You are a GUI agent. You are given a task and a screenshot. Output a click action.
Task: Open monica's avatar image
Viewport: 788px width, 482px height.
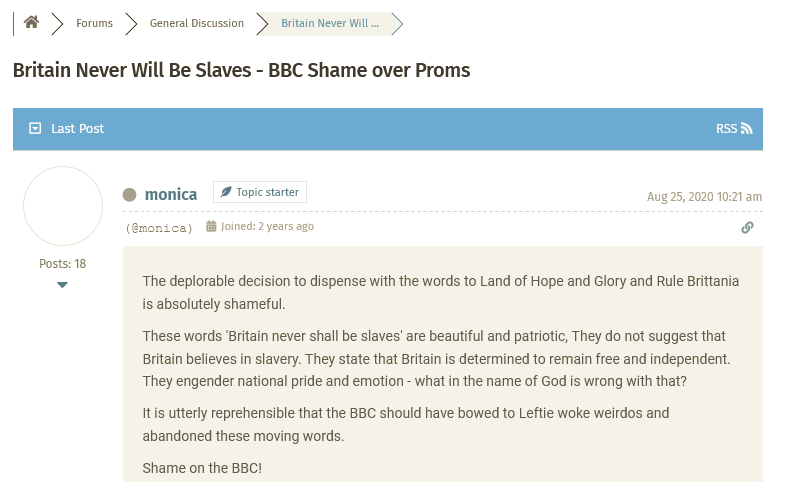pos(63,206)
